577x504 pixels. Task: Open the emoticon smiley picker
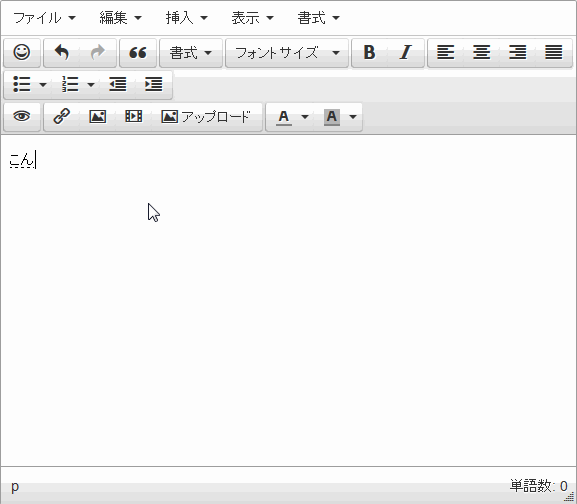(x=22, y=53)
